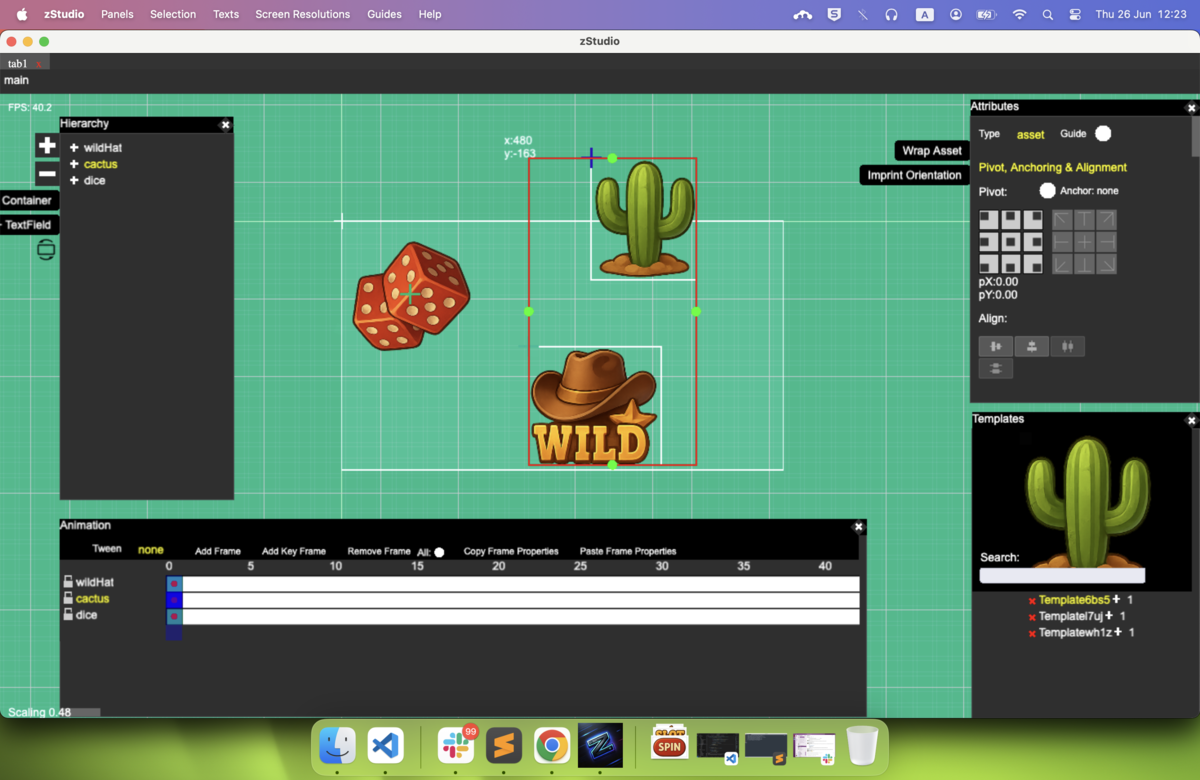Set pivot to center in pivot grid
The image size is (1200, 780).
tap(1010, 242)
